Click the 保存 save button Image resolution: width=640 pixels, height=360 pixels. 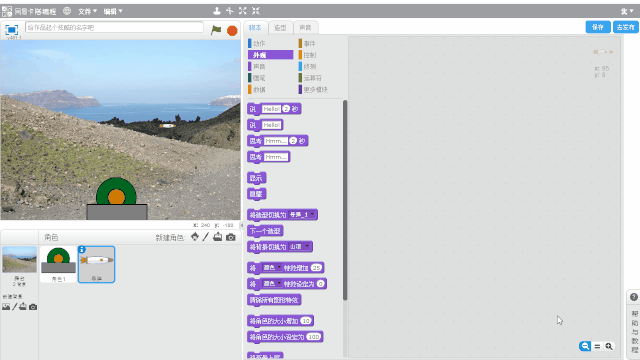pos(598,27)
